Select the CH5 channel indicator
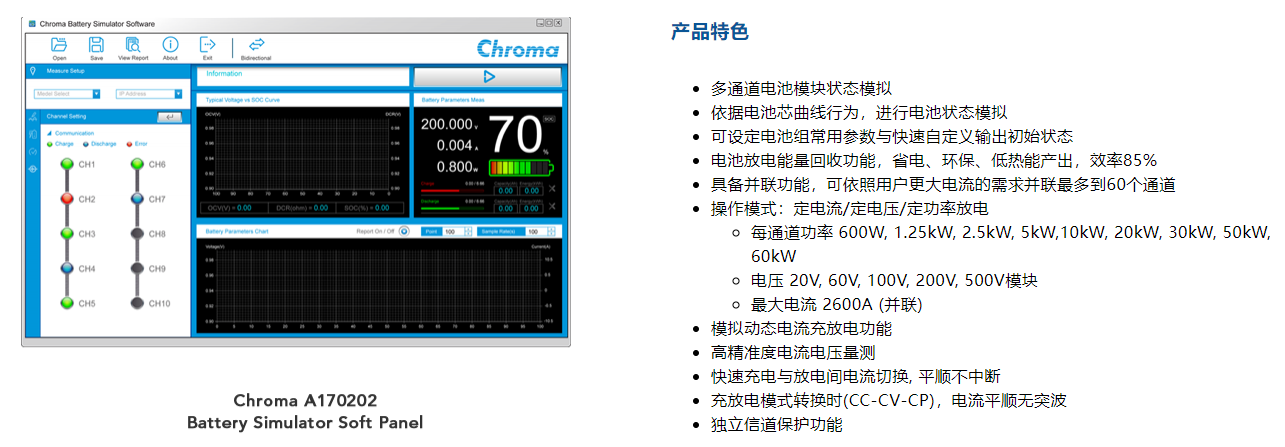1285x447 pixels. point(67,303)
